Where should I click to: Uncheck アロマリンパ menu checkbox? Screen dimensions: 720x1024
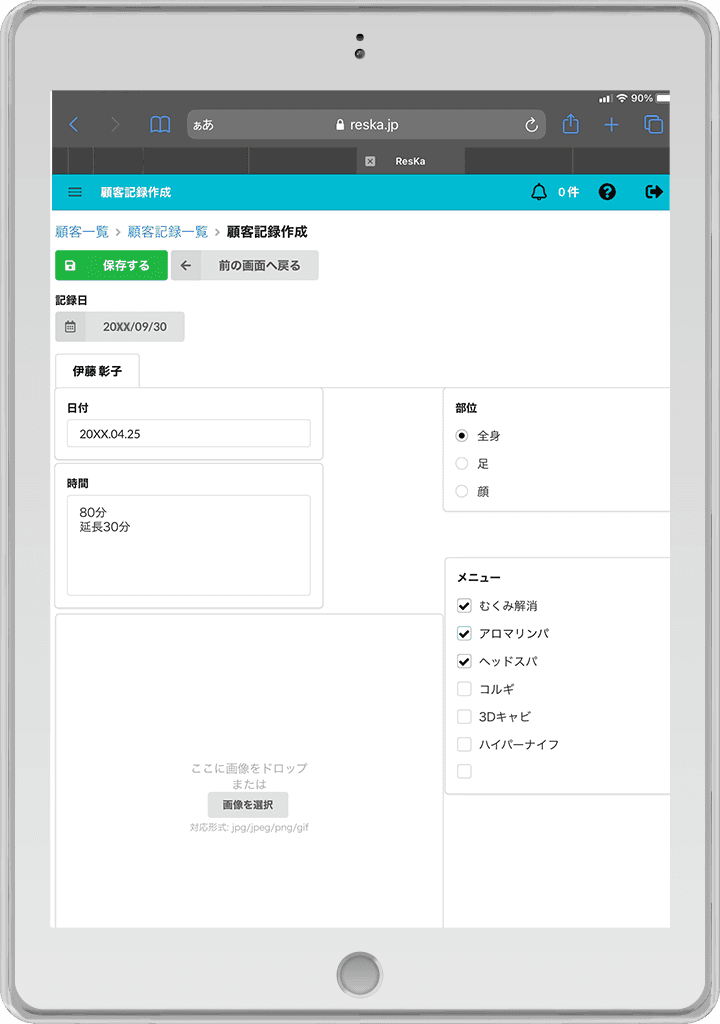pyautogui.click(x=464, y=633)
